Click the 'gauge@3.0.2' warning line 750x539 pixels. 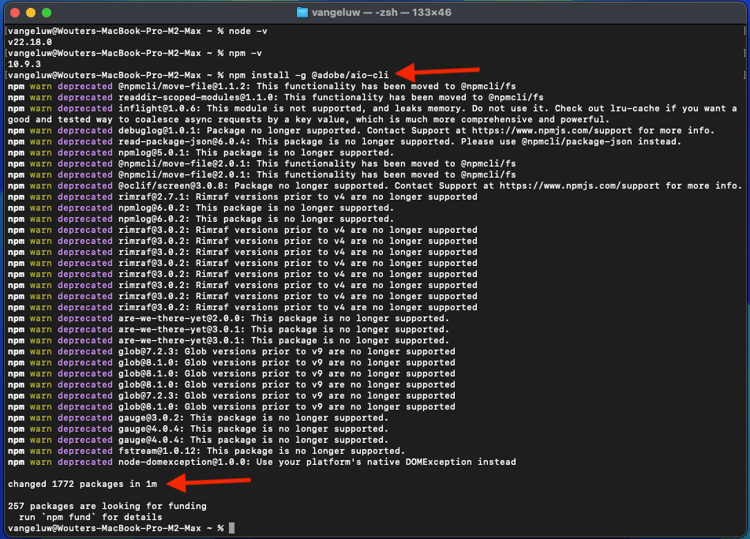[x=198, y=418]
